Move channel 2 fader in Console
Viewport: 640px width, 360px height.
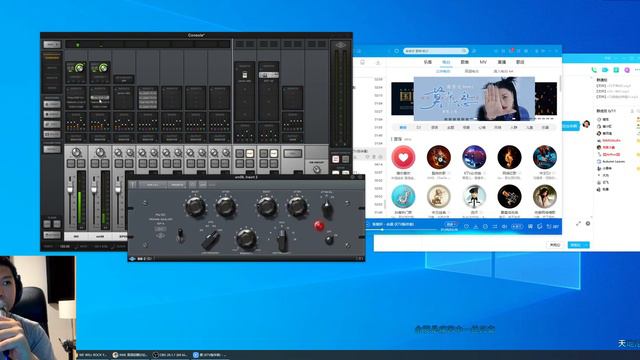pyautogui.click(x=94, y=190)
